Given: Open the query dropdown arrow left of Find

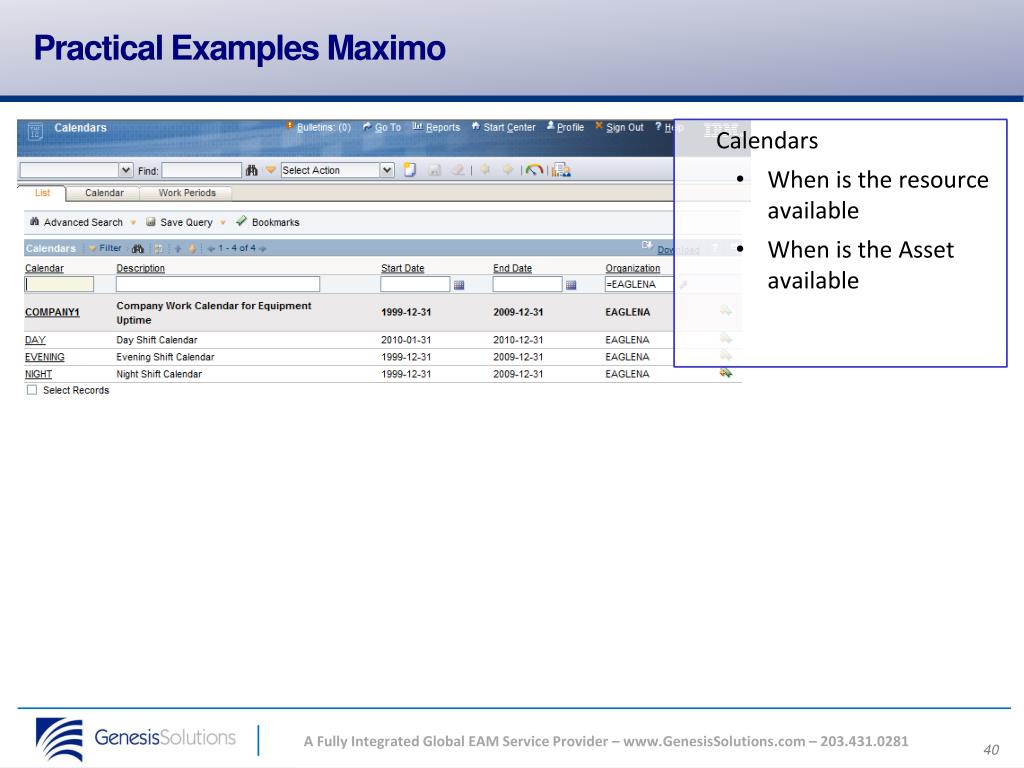Looking at the screenshot, I should point(126,170).
